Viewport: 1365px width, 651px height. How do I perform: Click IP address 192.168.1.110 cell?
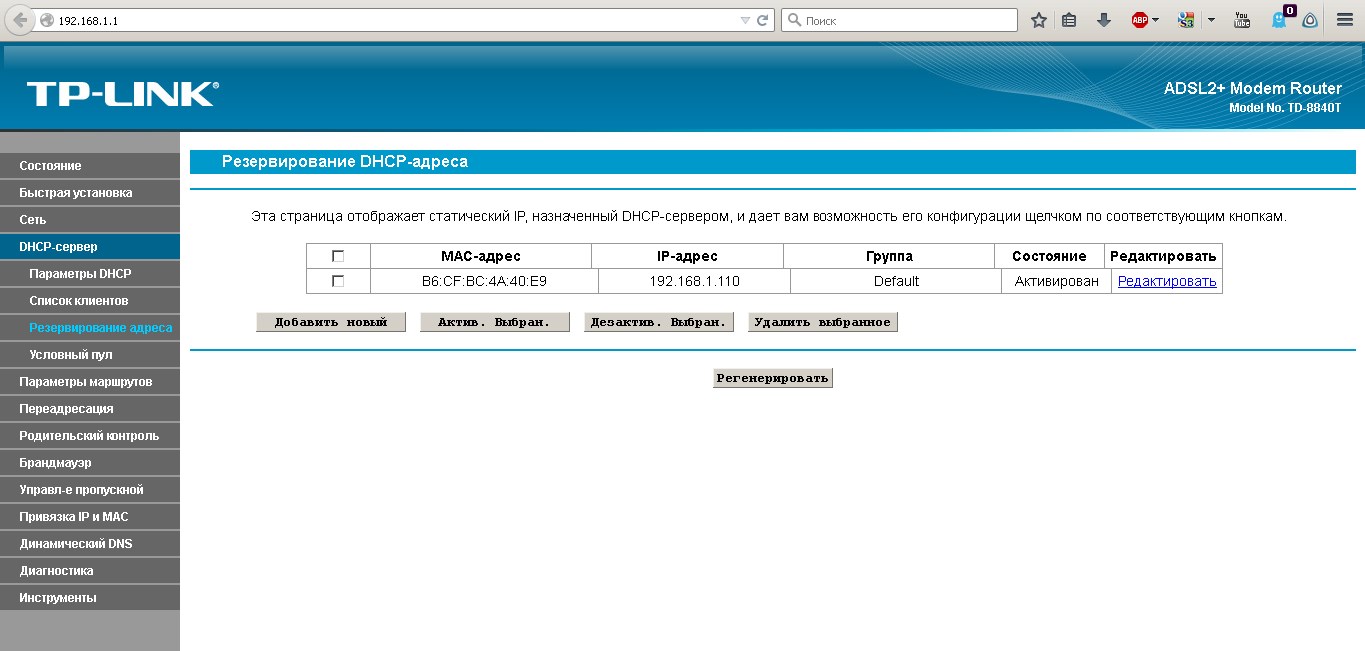[x=694, y=281]
